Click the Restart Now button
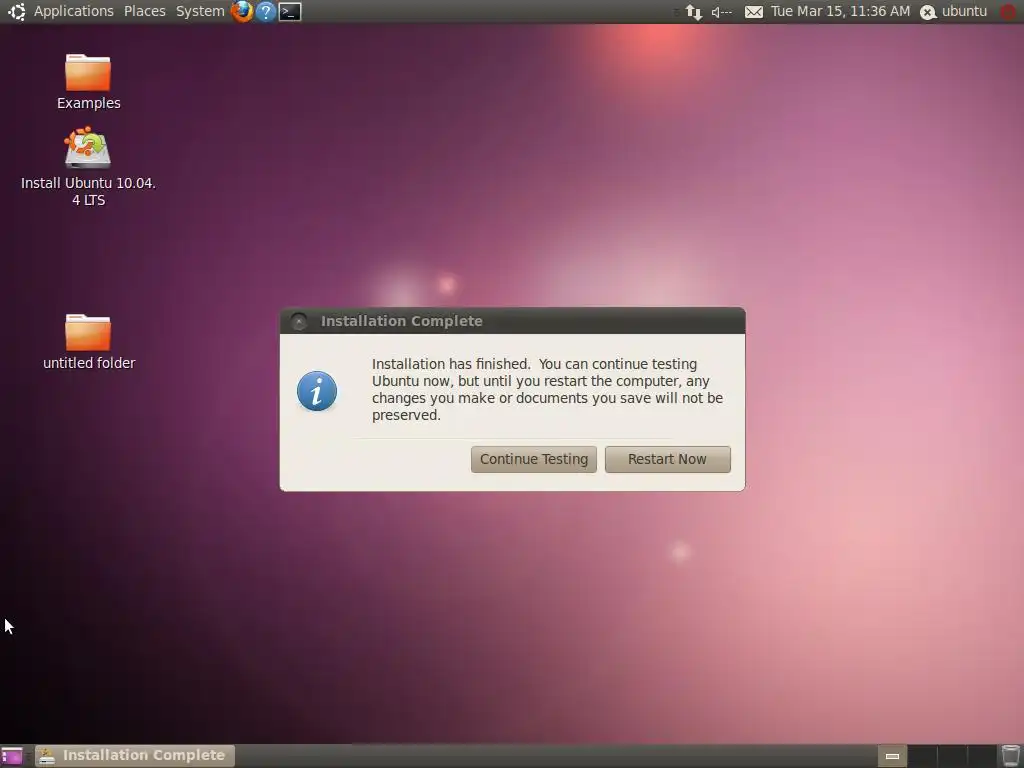 [667, 459]
